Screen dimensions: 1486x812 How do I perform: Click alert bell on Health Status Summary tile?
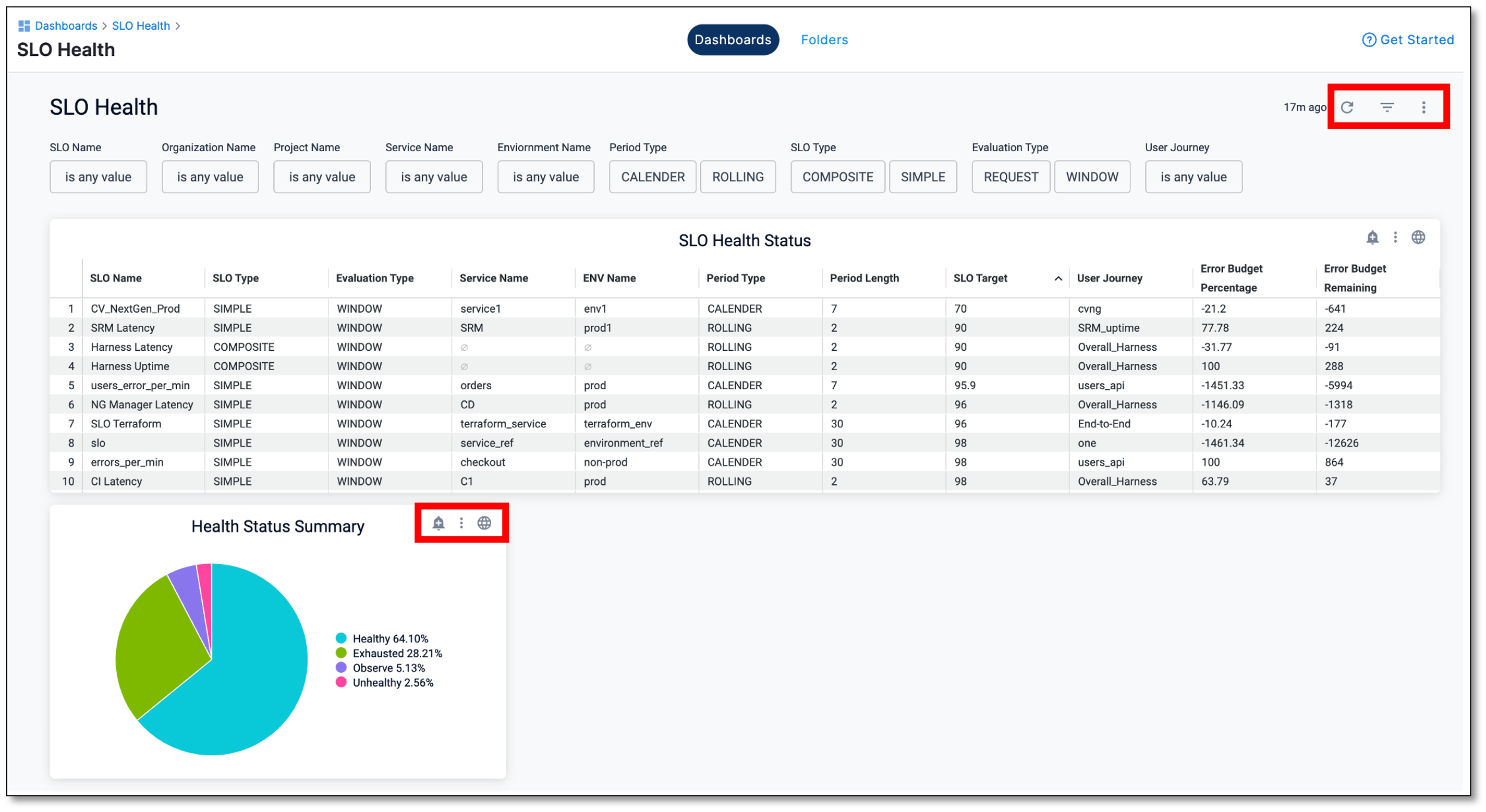[x=439, y=523]
